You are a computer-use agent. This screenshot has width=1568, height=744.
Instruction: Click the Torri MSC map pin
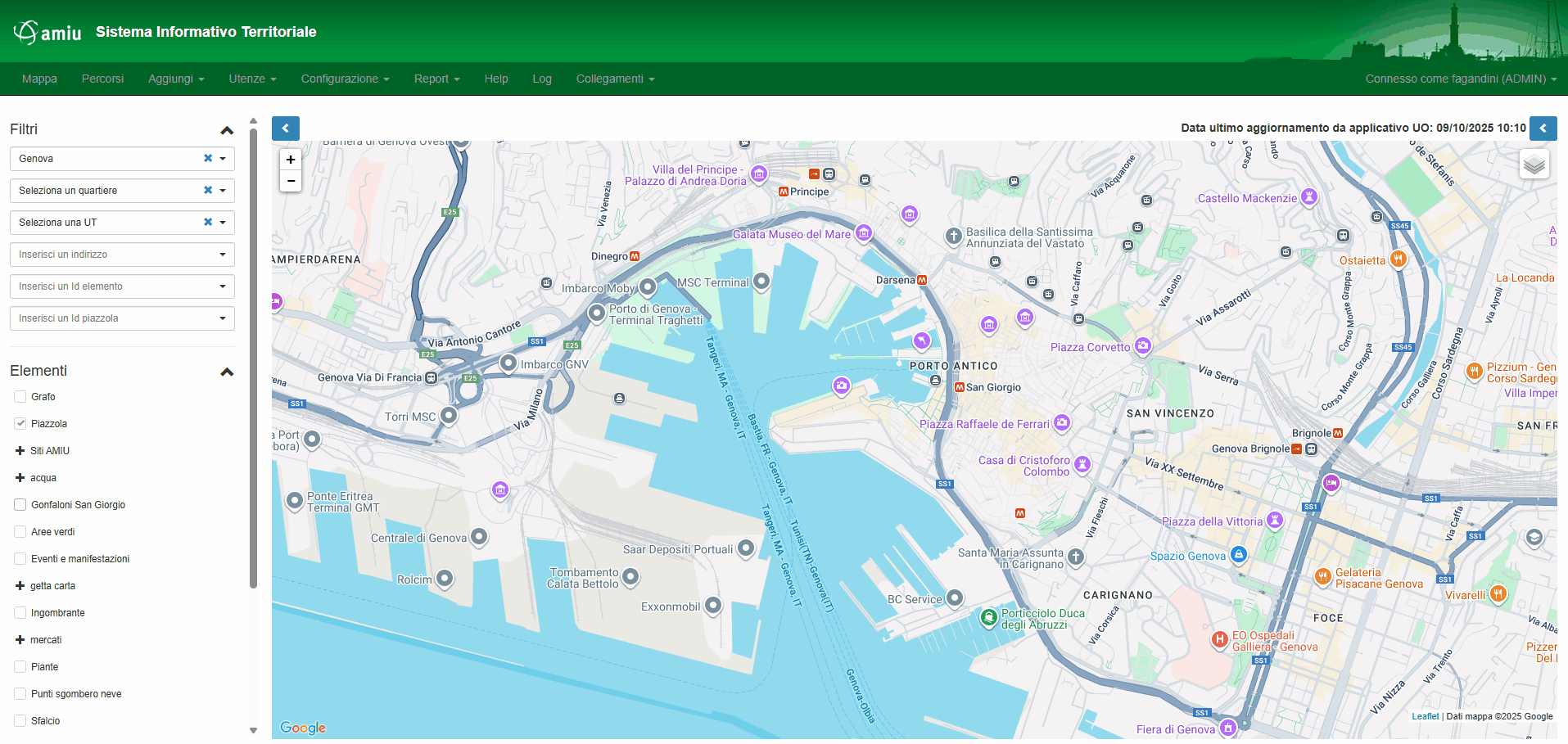coord(449,416)
